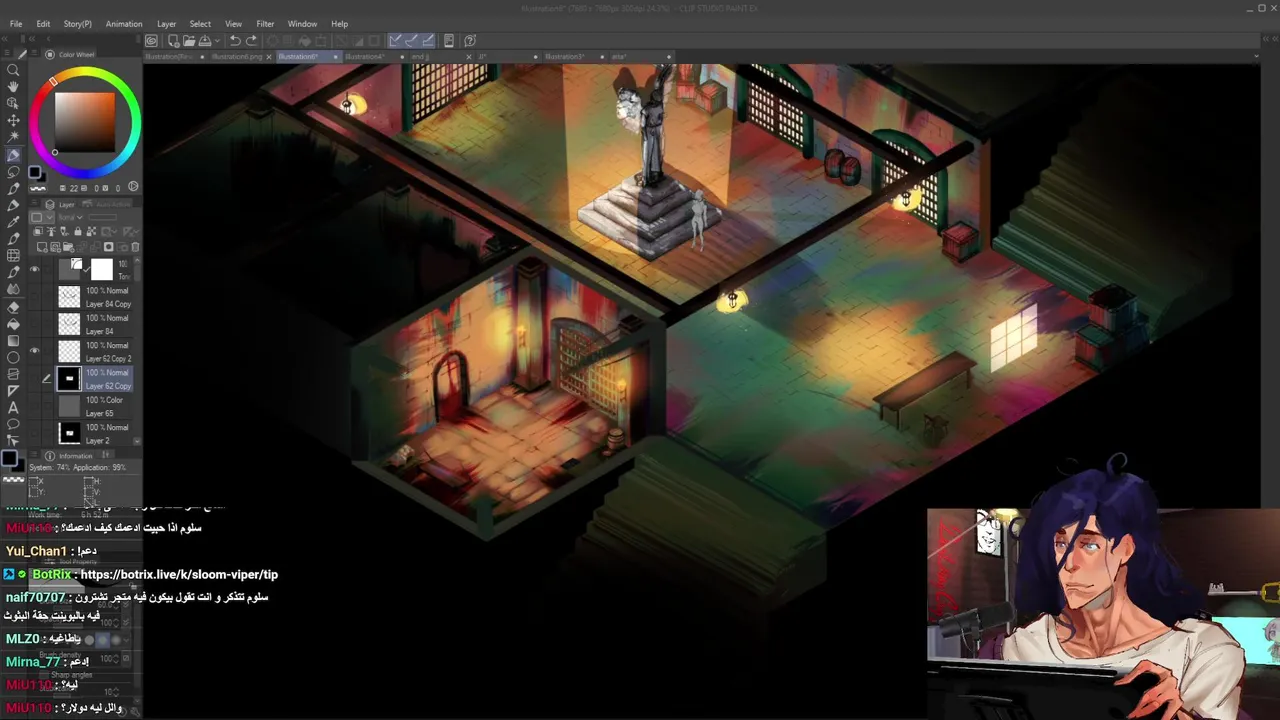Show the Layer 84 layer
1280x720 pixels.
pos(35,324)
